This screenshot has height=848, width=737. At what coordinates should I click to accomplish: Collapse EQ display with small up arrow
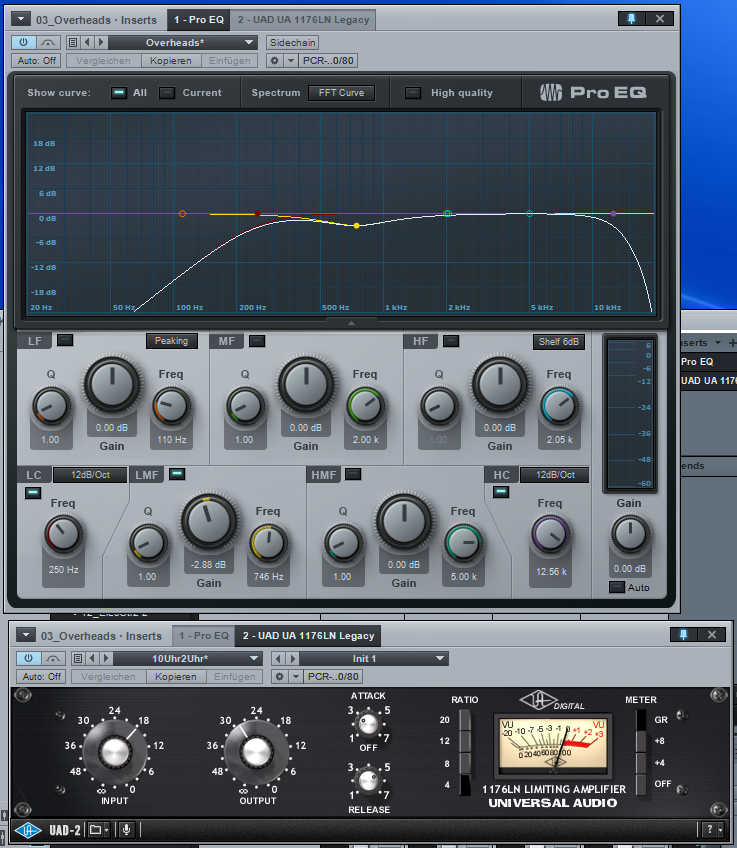(351, 323)
